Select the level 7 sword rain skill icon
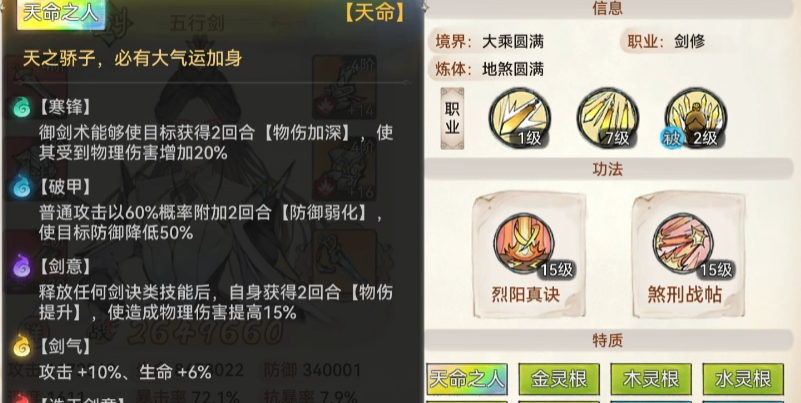This screenshot has width=801, height=403. [607, 118]
